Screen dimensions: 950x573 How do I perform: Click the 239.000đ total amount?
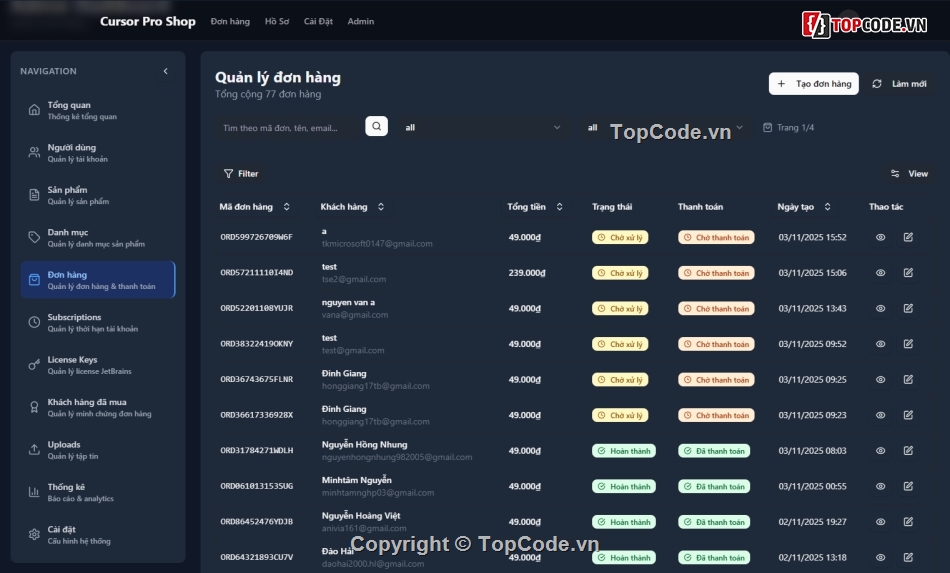(526, 273)
